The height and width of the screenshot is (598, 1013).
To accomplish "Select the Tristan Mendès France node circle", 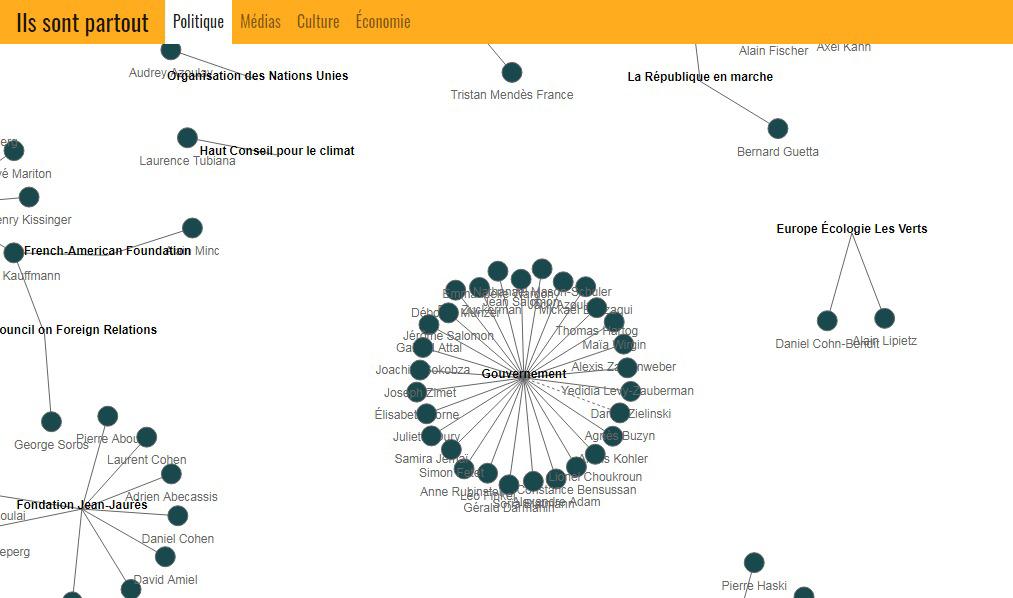I will click(x=512, y=72).
